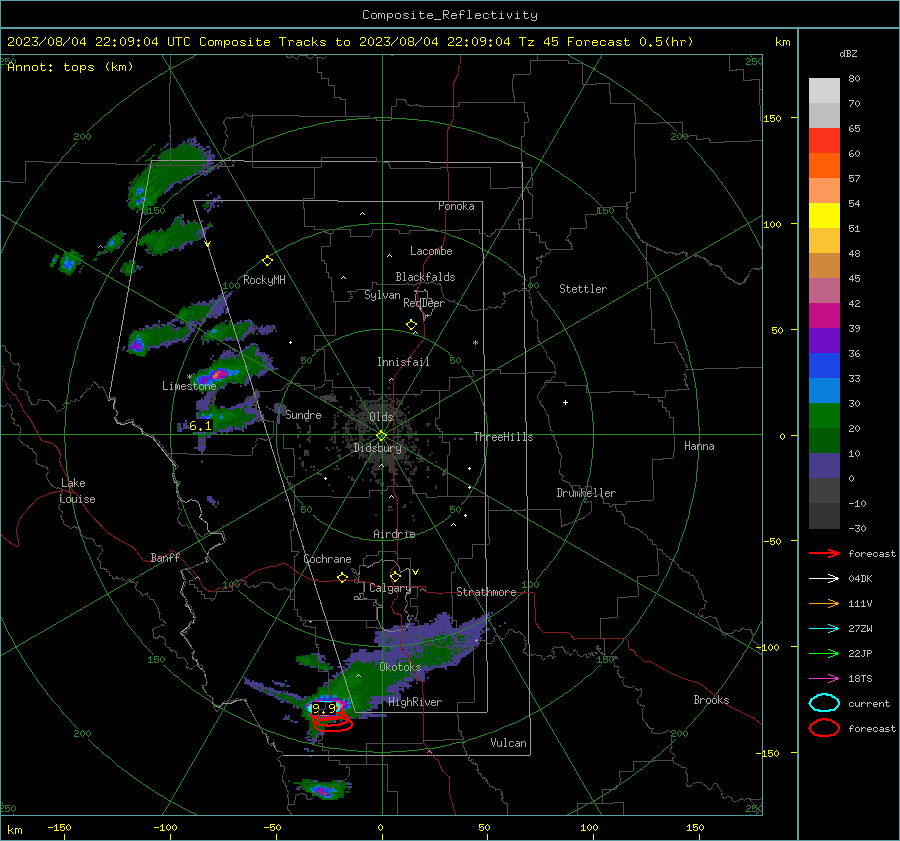Click the Strathmore city label
The image size is (900, 841).
[x=486, y=592]
